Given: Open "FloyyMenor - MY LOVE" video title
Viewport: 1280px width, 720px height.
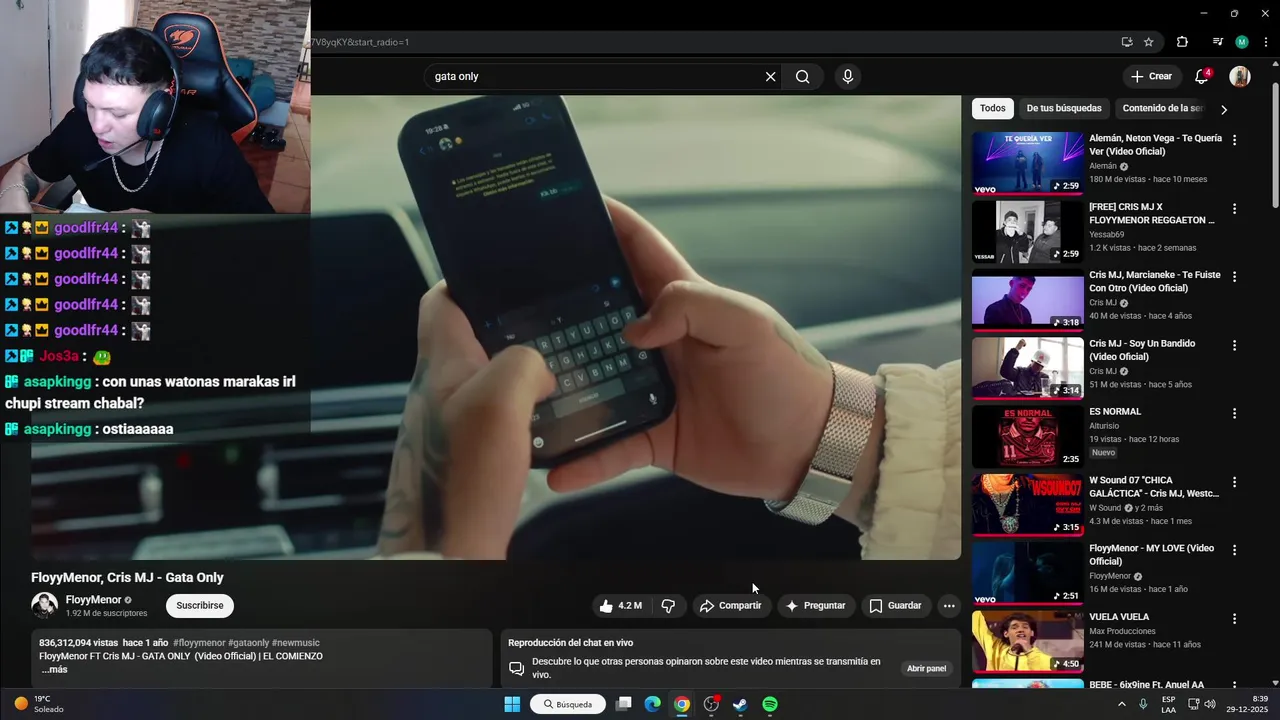Looking at the screenshot, I should (x=1152, y=555).
